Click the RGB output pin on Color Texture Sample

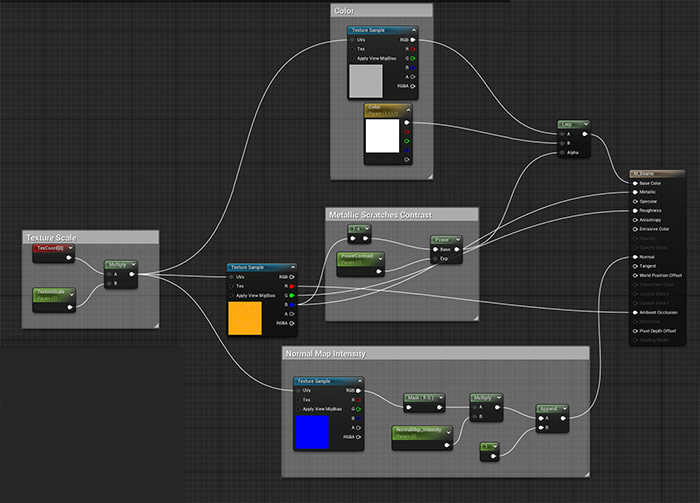coord(410,40)
